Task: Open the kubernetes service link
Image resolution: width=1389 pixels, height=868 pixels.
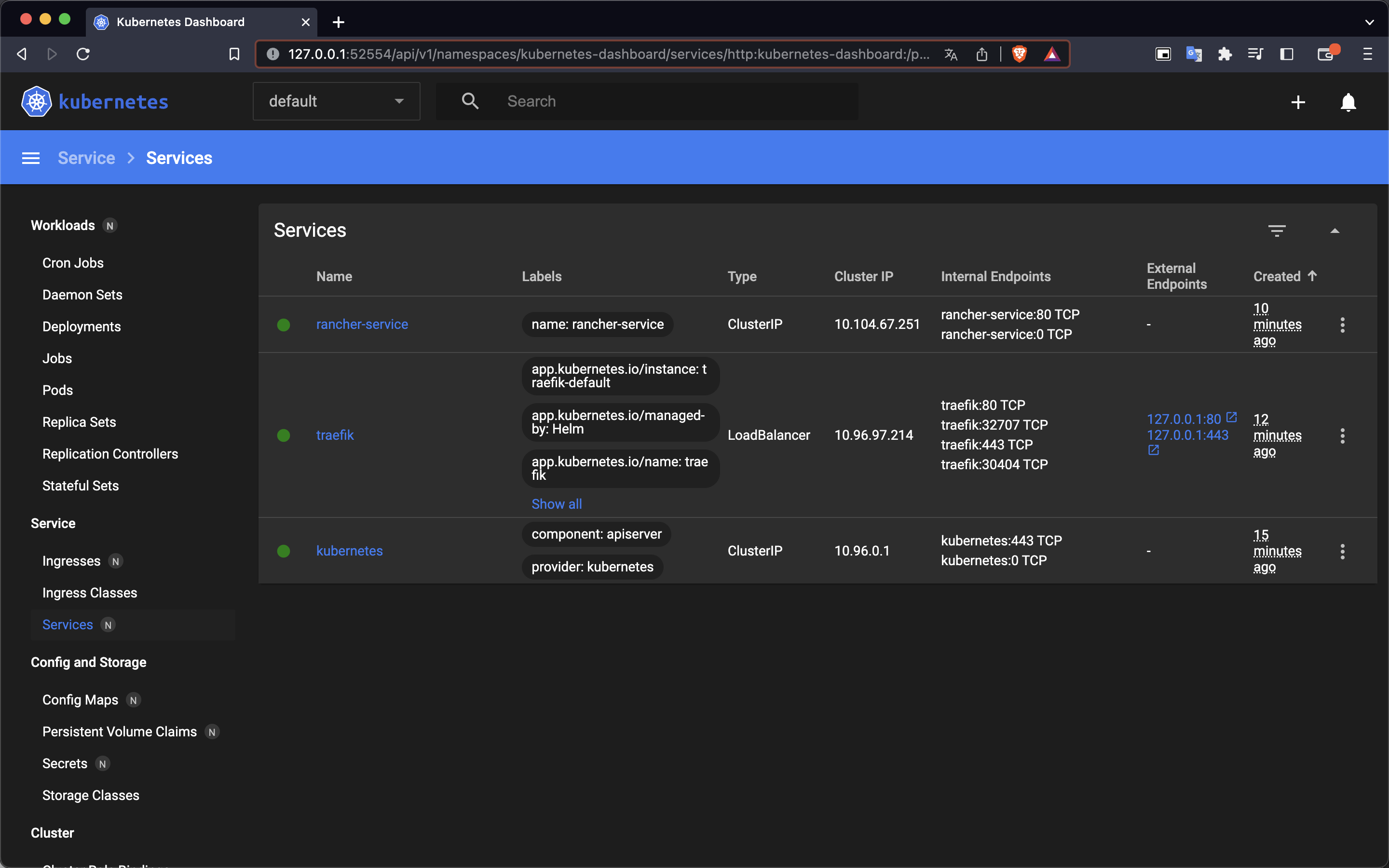Action: pos(350,551)
